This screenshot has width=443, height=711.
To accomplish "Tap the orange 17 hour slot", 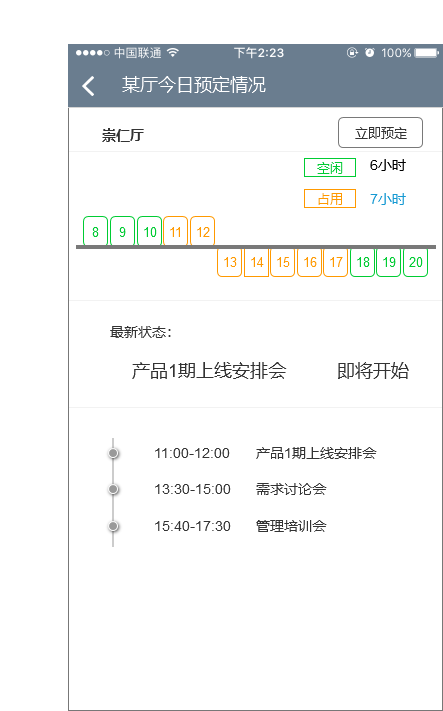I will click(336, 262).
